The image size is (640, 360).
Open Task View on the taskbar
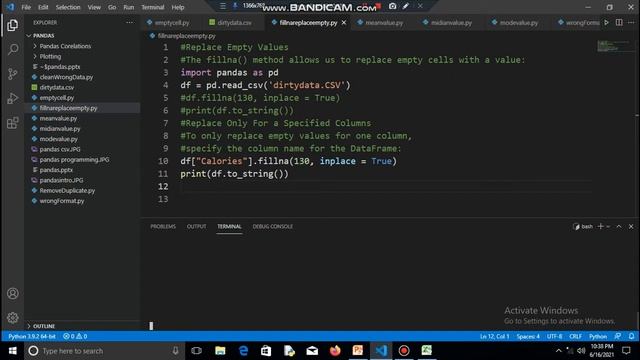pyautogui.click(x=196, y=351)
